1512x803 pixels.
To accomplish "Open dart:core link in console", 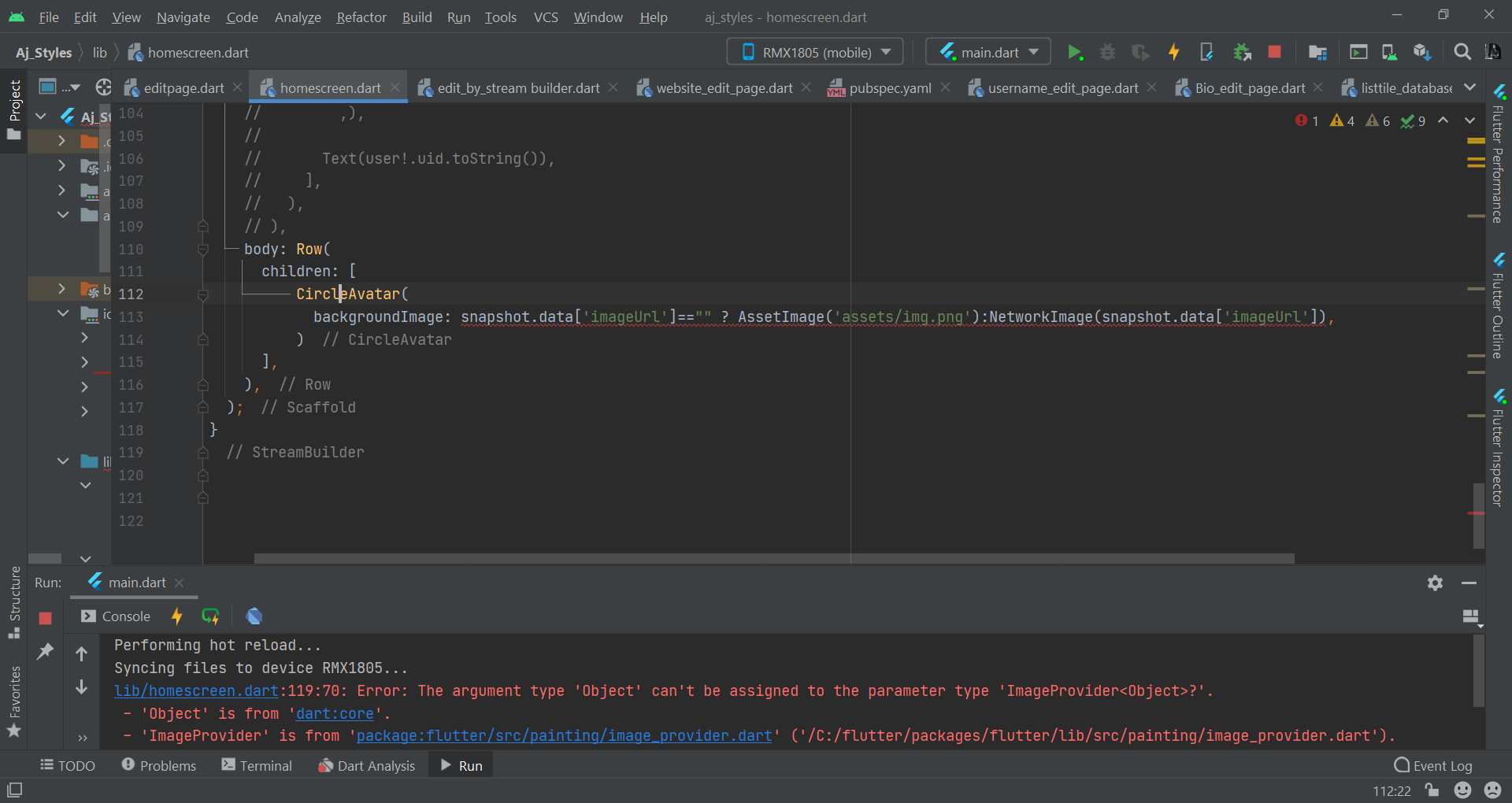I will [335, 713].
